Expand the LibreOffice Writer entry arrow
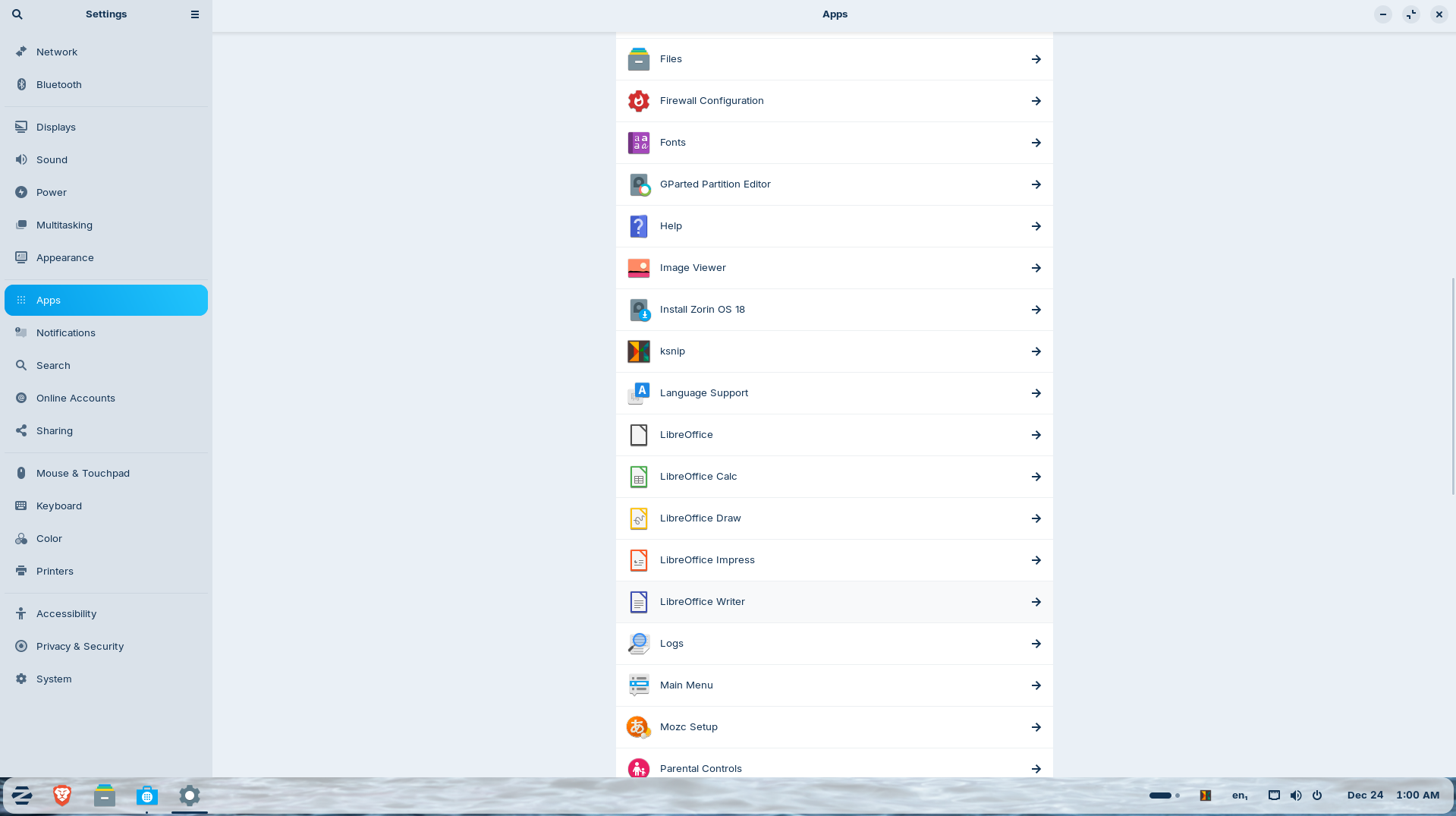 pyautogui.click(x=1036, y=602)
